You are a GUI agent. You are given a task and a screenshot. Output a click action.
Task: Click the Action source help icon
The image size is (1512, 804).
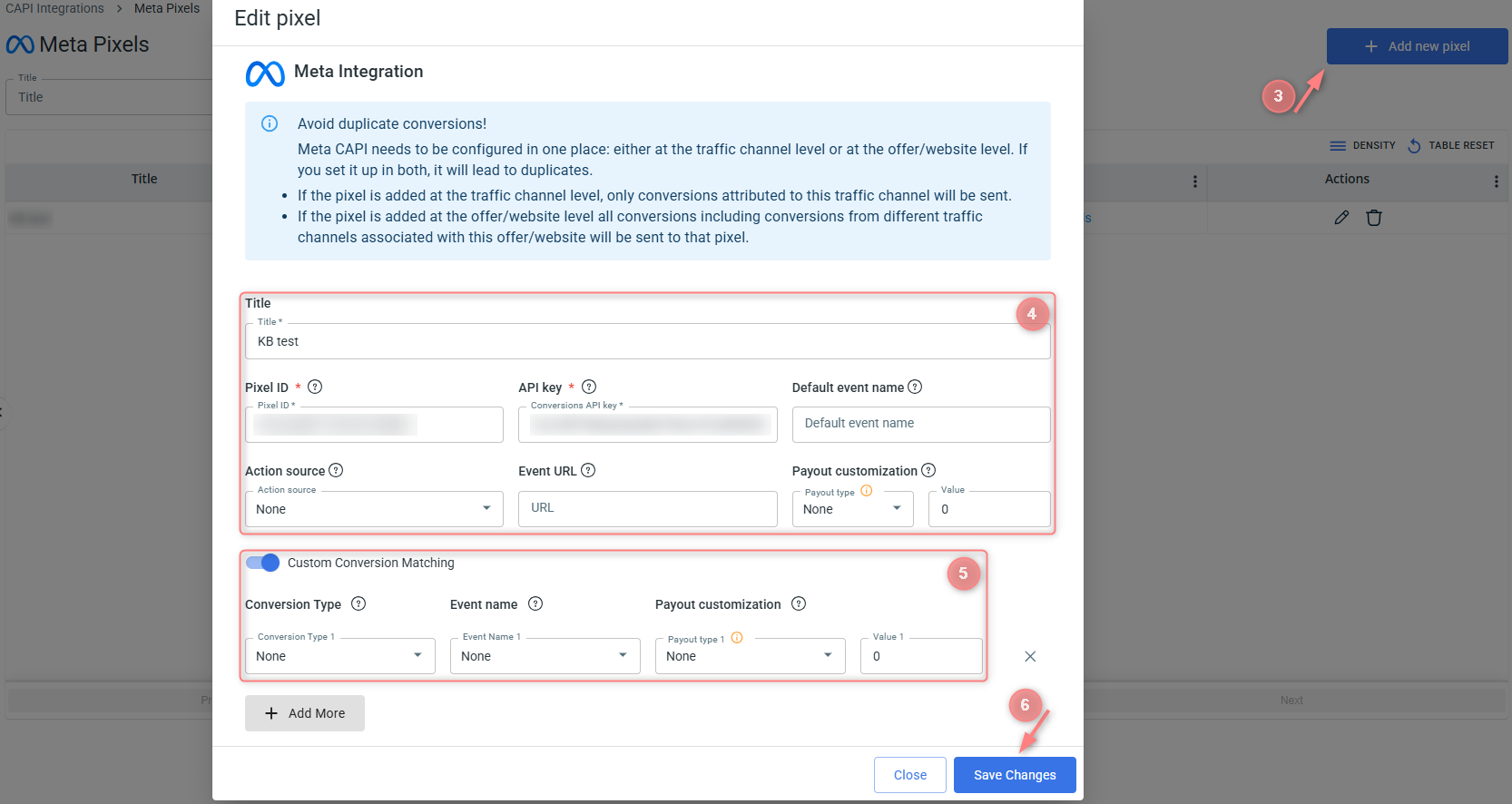[x=336, y=470]
